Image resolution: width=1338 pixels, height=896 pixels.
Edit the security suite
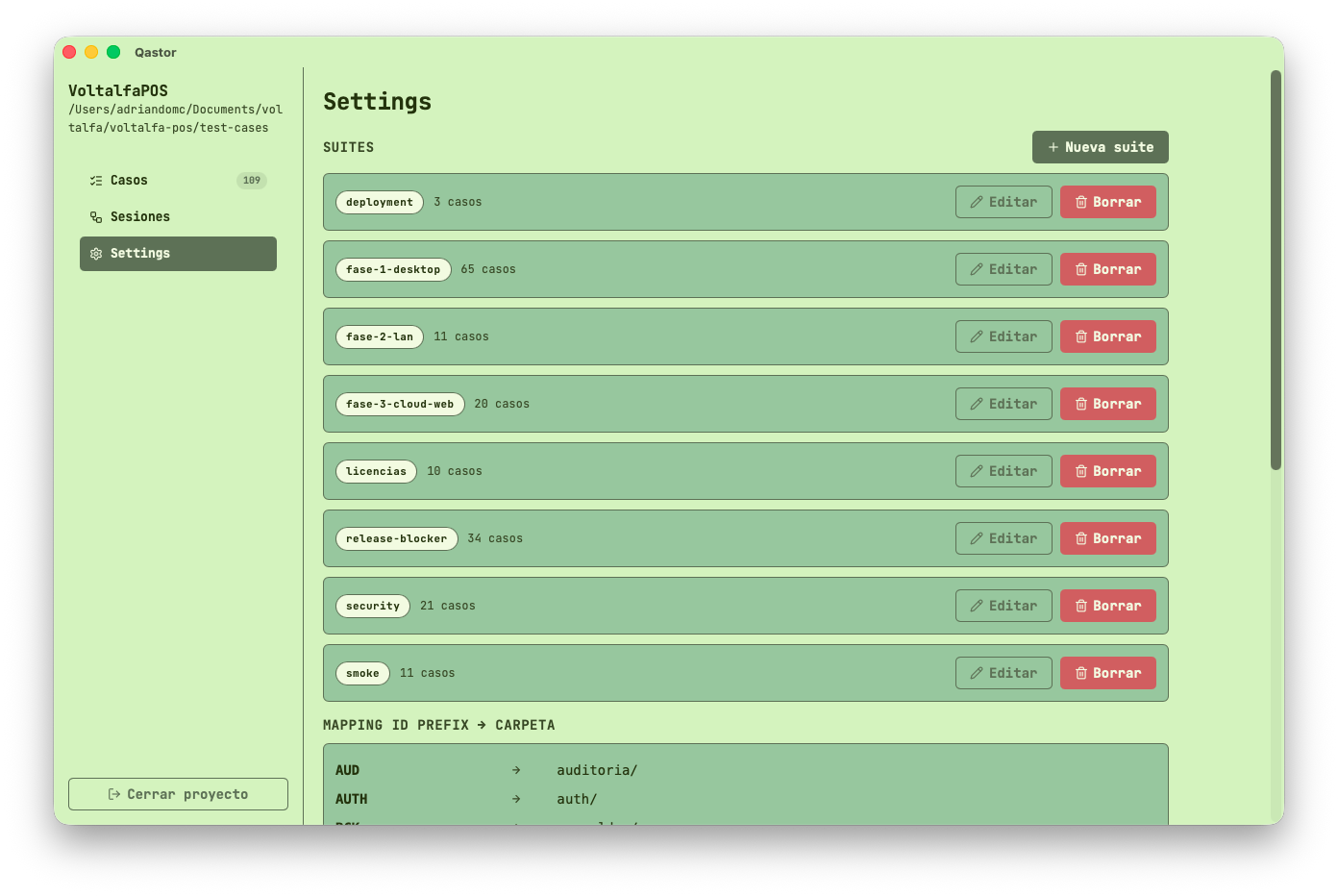pos(1003,606)
